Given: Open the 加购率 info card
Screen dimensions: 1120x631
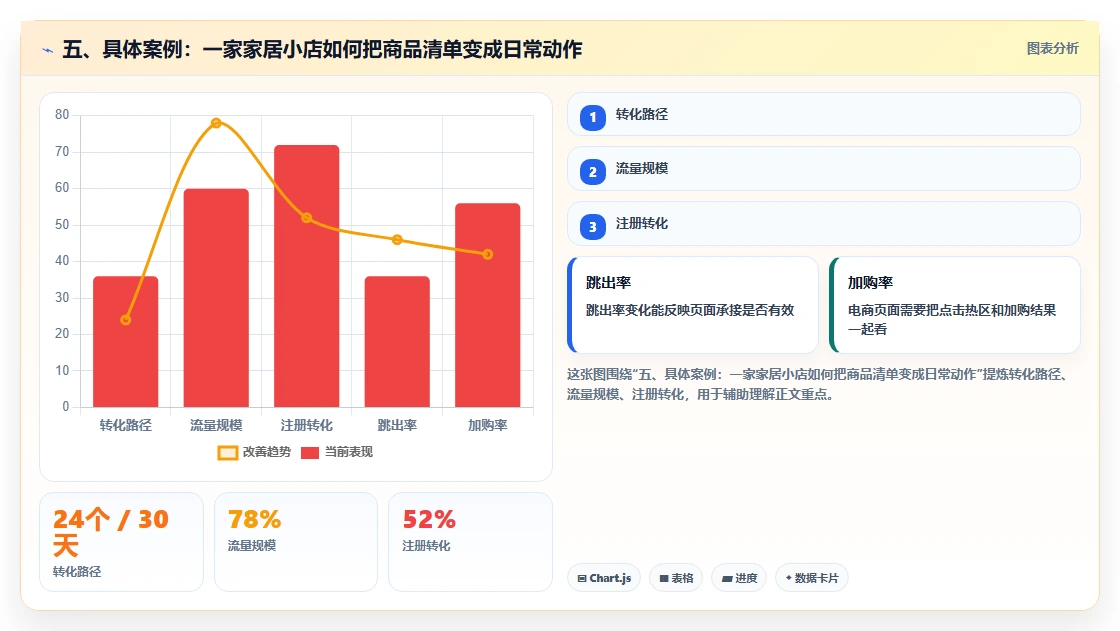Looking at the screenshot, I should click(x=955, y=305).
